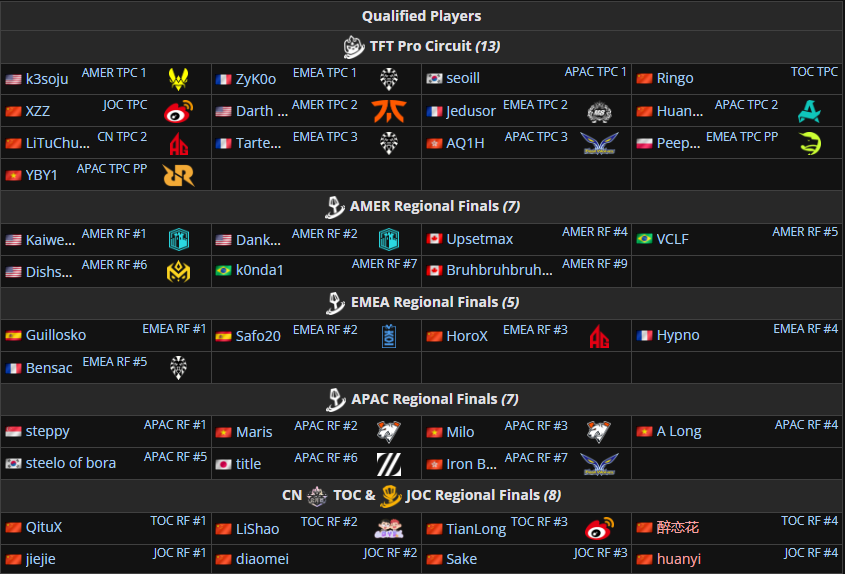845x574 pixels.
Task: Click TFT Pro Circuit header icon
Action: tap(354, 47)
